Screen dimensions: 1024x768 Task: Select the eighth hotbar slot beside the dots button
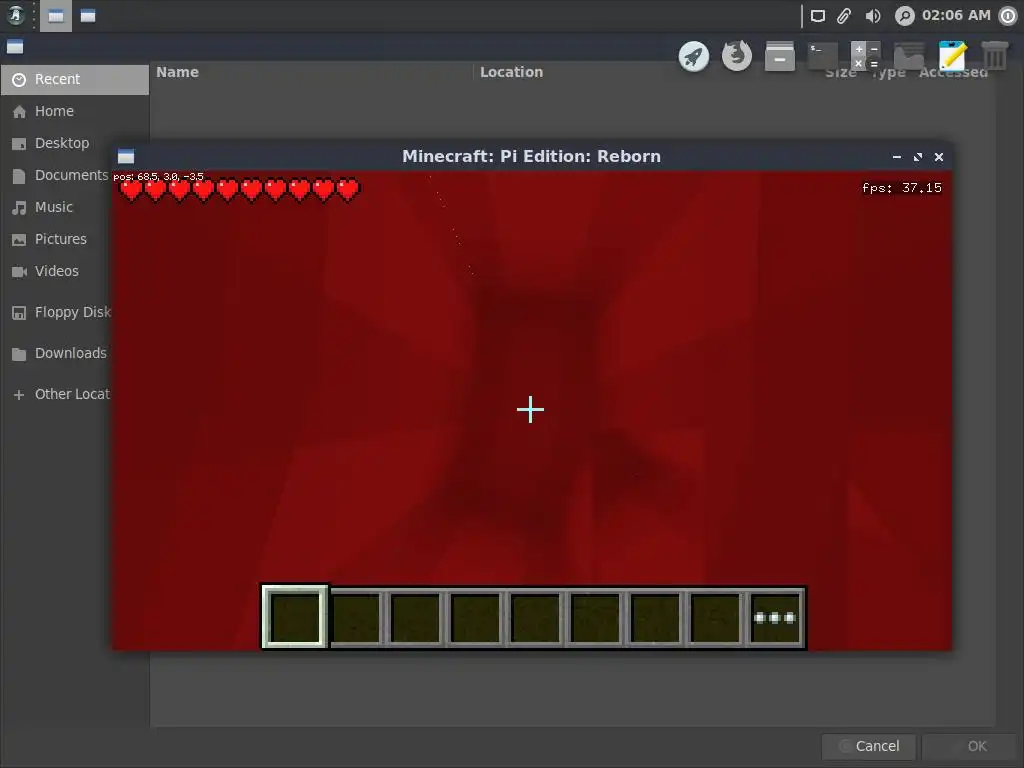pos(715,618)
